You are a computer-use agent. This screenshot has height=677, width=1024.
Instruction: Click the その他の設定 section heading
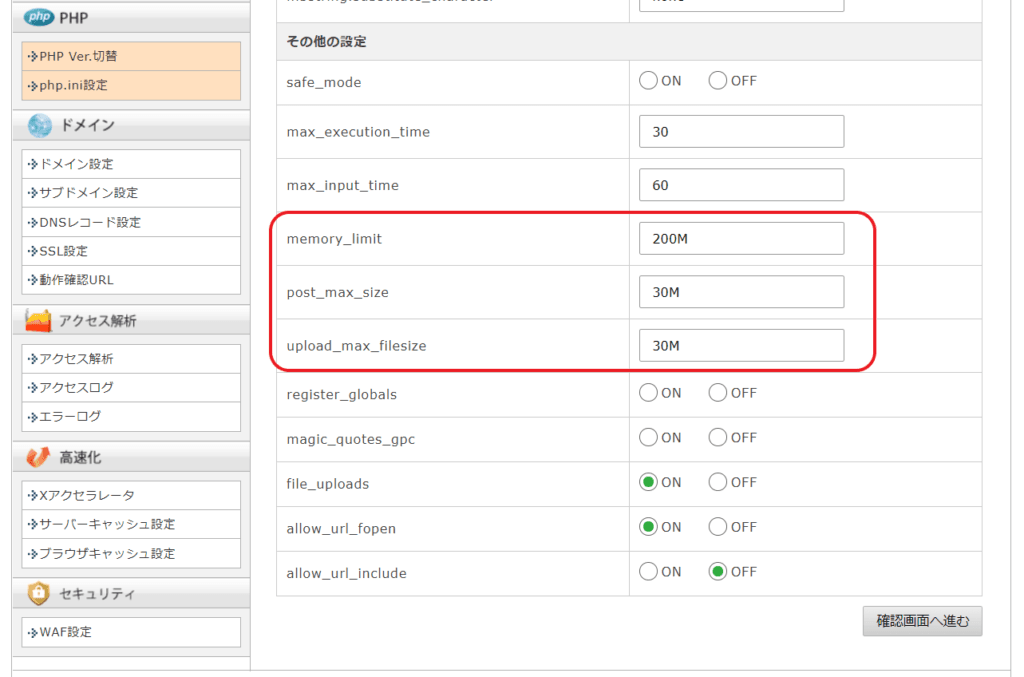327,42
